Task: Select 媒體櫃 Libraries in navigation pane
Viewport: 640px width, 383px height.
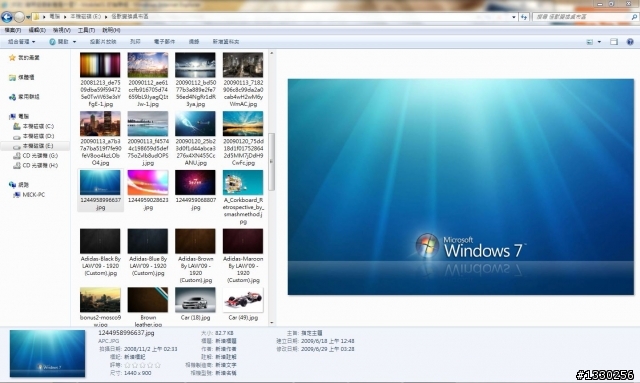Action: point(22,77)
